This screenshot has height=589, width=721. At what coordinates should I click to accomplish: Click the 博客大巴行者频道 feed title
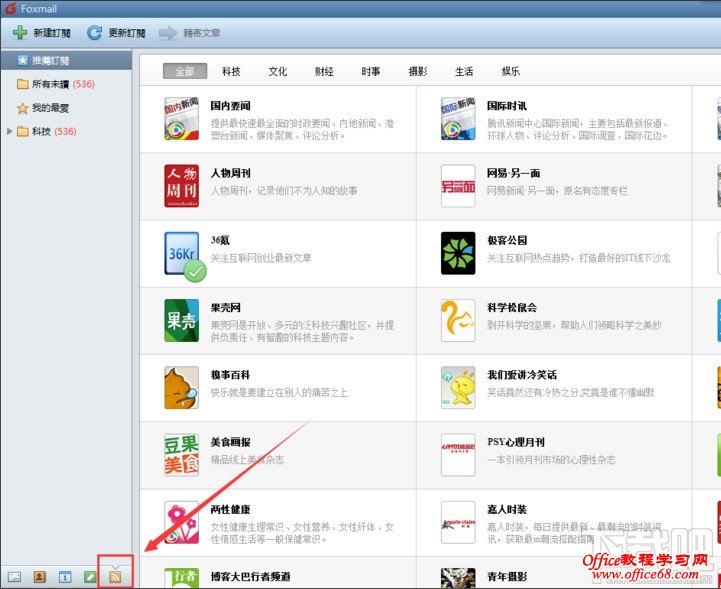click(250, 577)
